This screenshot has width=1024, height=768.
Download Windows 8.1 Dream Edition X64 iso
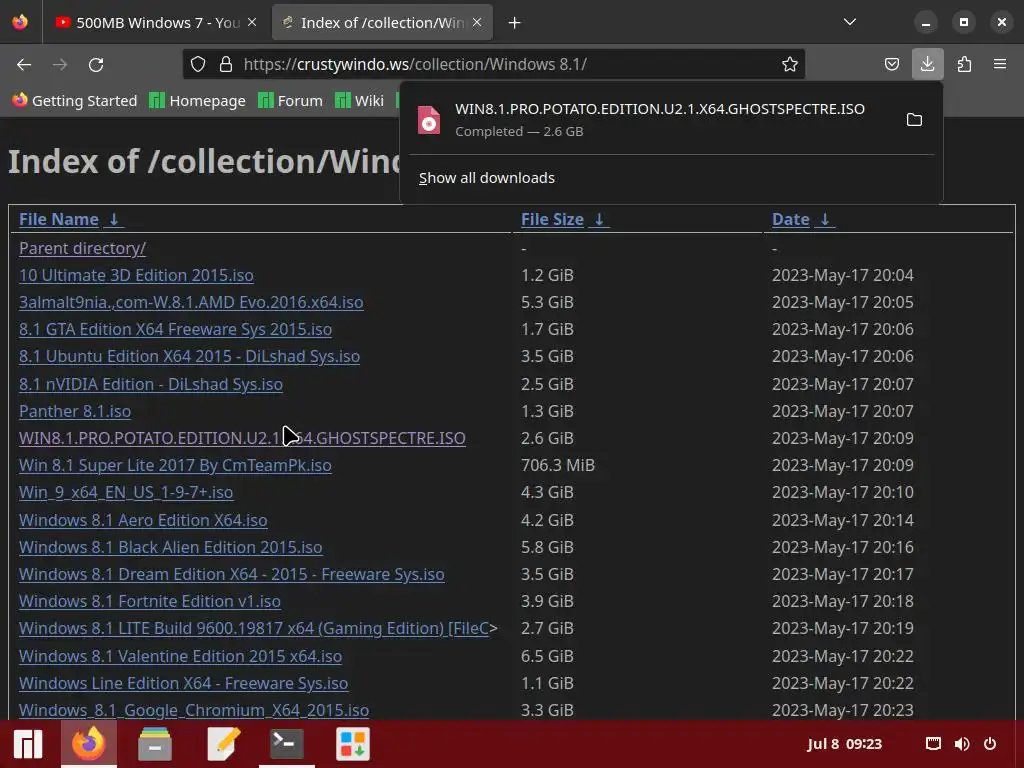(x=232, y=574)
